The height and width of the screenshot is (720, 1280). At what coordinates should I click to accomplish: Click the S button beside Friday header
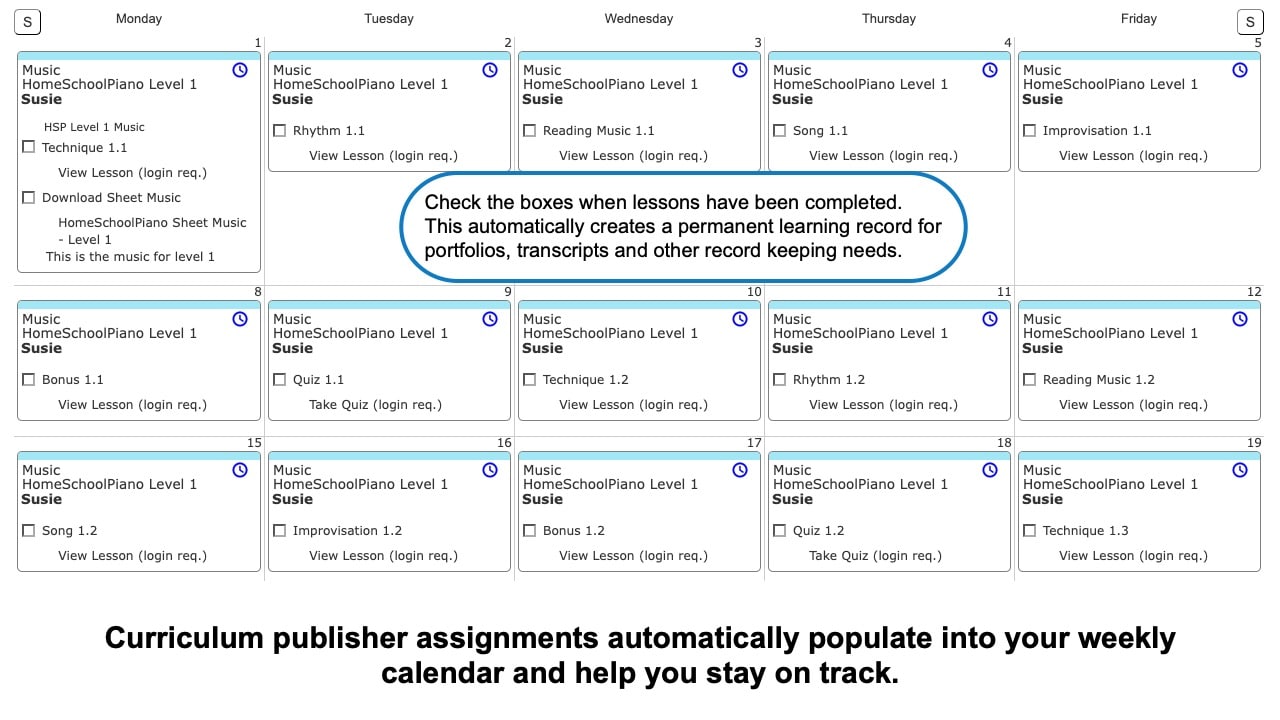[x=1250, y=22]
